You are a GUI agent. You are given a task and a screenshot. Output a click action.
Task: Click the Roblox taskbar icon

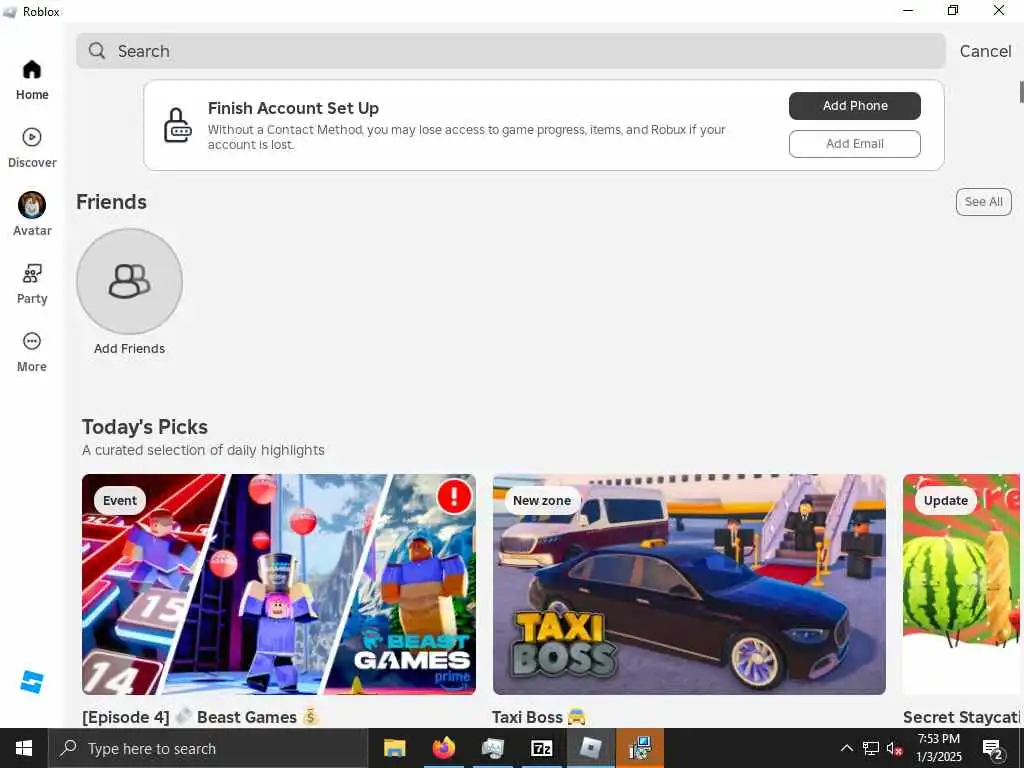coord(590,748)
